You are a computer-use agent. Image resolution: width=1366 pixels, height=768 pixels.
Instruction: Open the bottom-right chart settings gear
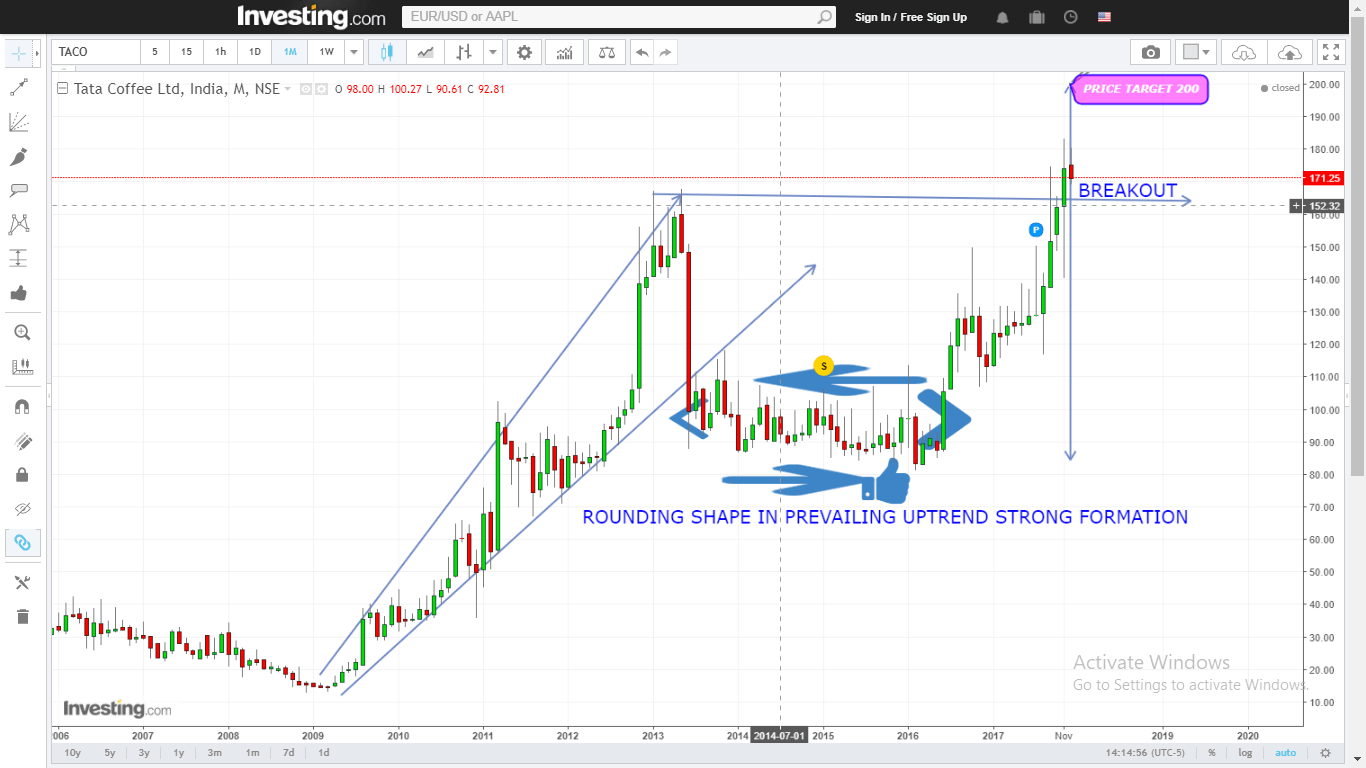[1326, 753]
